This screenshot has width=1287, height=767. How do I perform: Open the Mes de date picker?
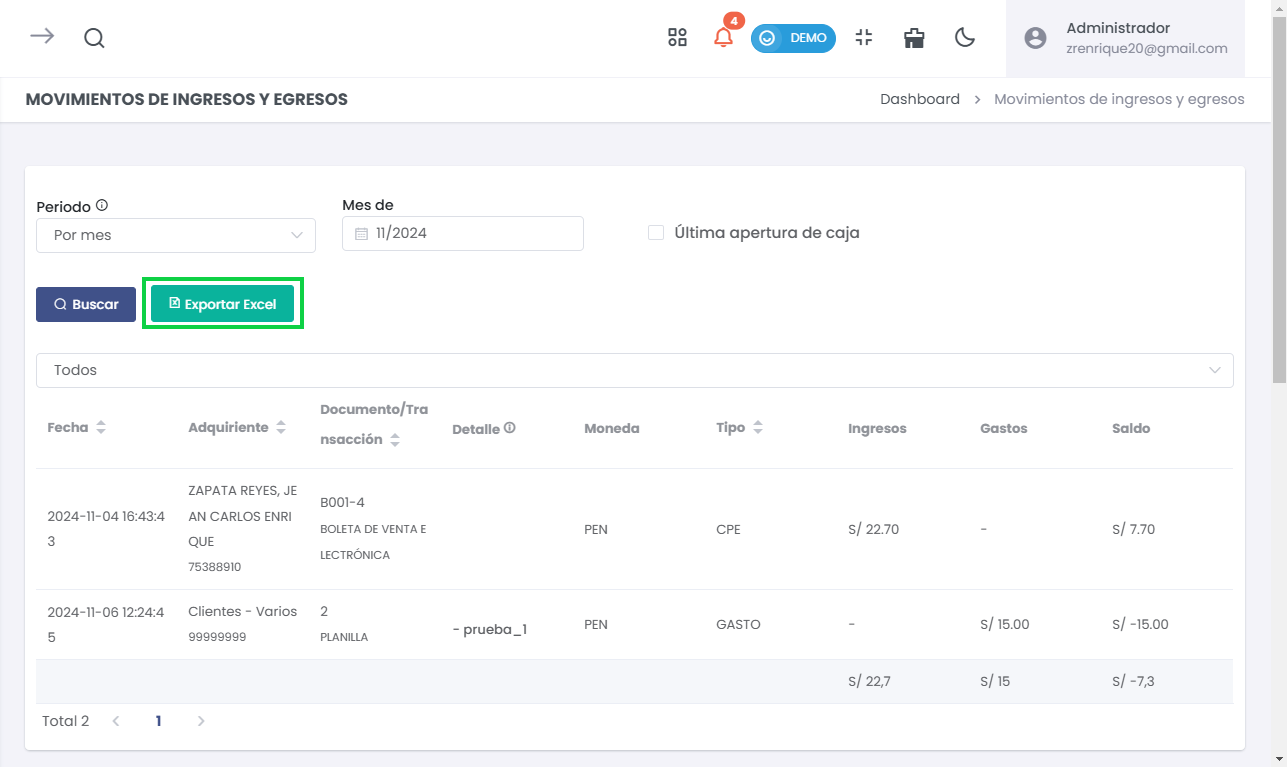coord(462,233)
